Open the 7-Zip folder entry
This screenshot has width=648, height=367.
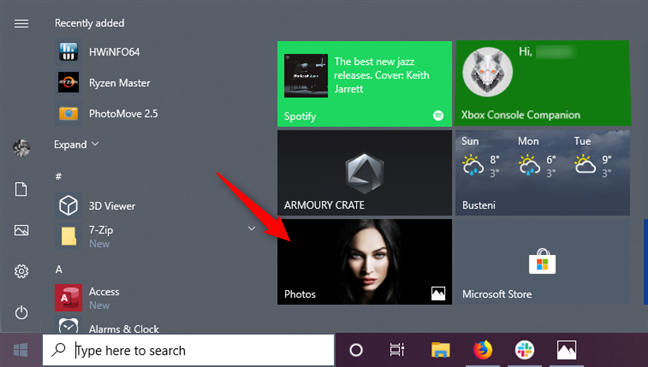tap(156, 236)
